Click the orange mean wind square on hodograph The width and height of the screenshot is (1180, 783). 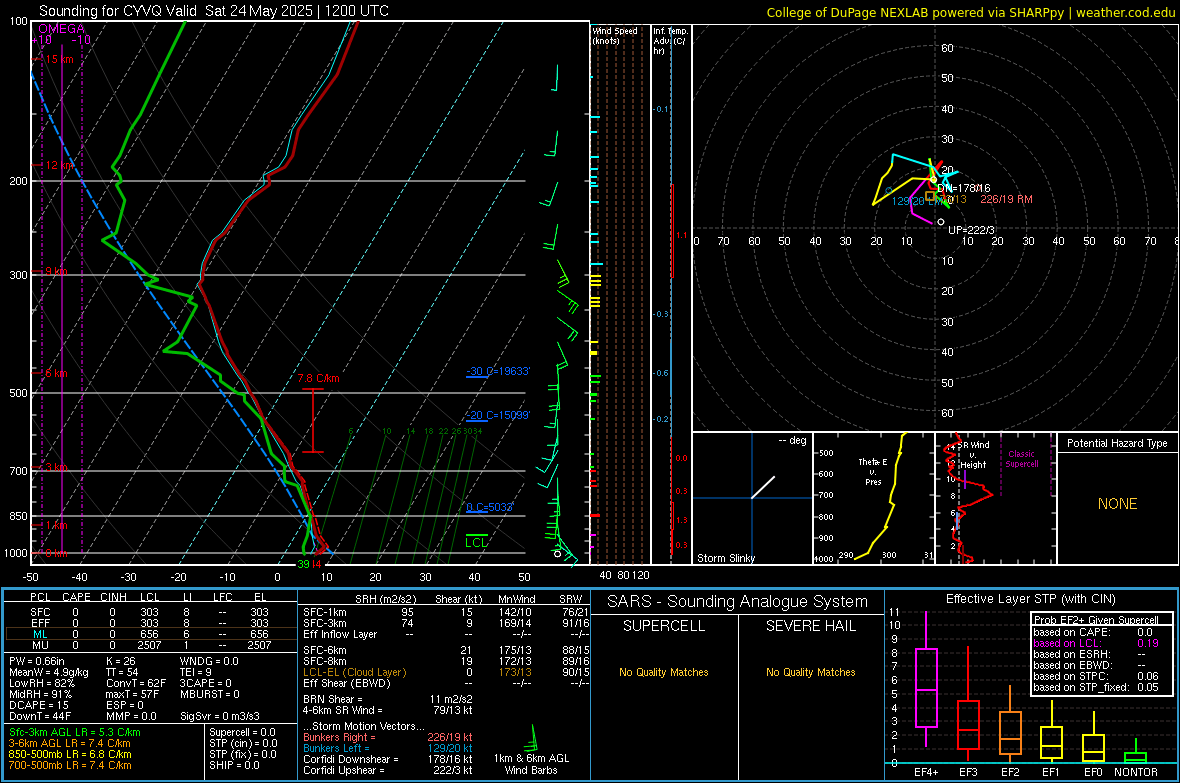930,196
